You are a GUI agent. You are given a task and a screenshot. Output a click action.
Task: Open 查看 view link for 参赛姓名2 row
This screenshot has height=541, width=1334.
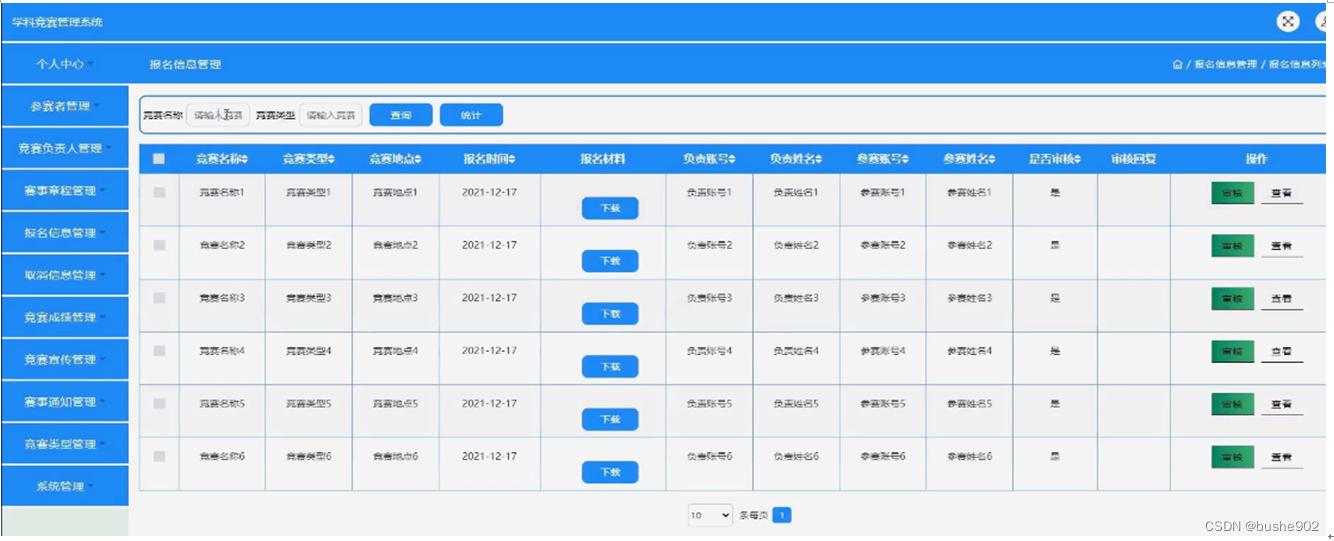coord(1281,246)
